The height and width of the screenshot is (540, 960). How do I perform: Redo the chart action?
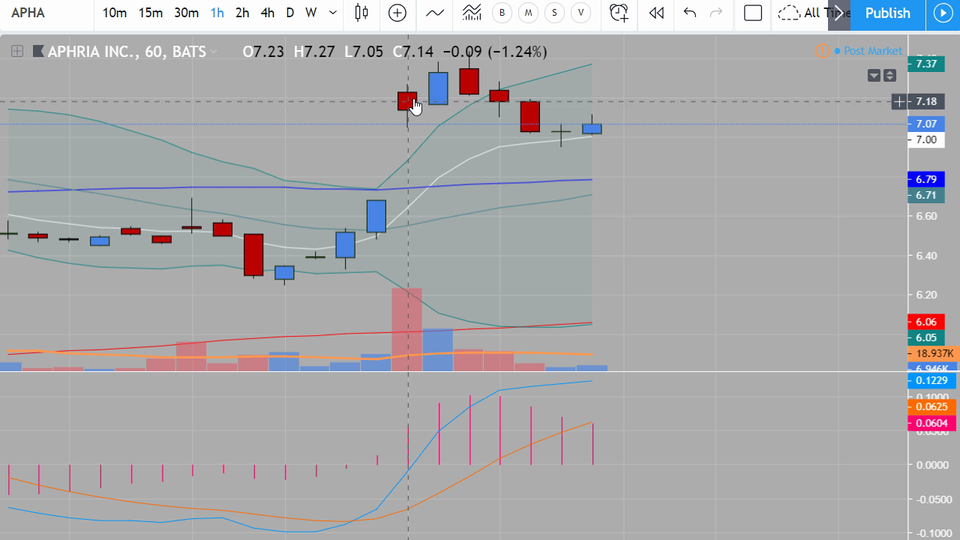pyautogui.click(x=716, y=13)
